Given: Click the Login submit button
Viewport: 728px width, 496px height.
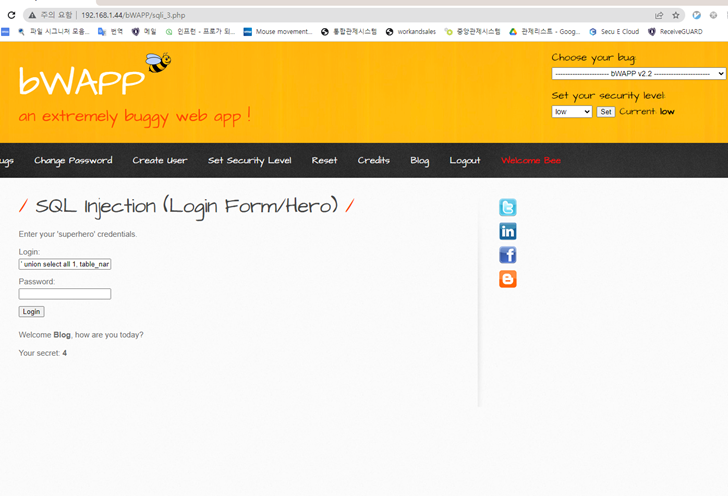Looking at the screenshot, I should 31,312.
